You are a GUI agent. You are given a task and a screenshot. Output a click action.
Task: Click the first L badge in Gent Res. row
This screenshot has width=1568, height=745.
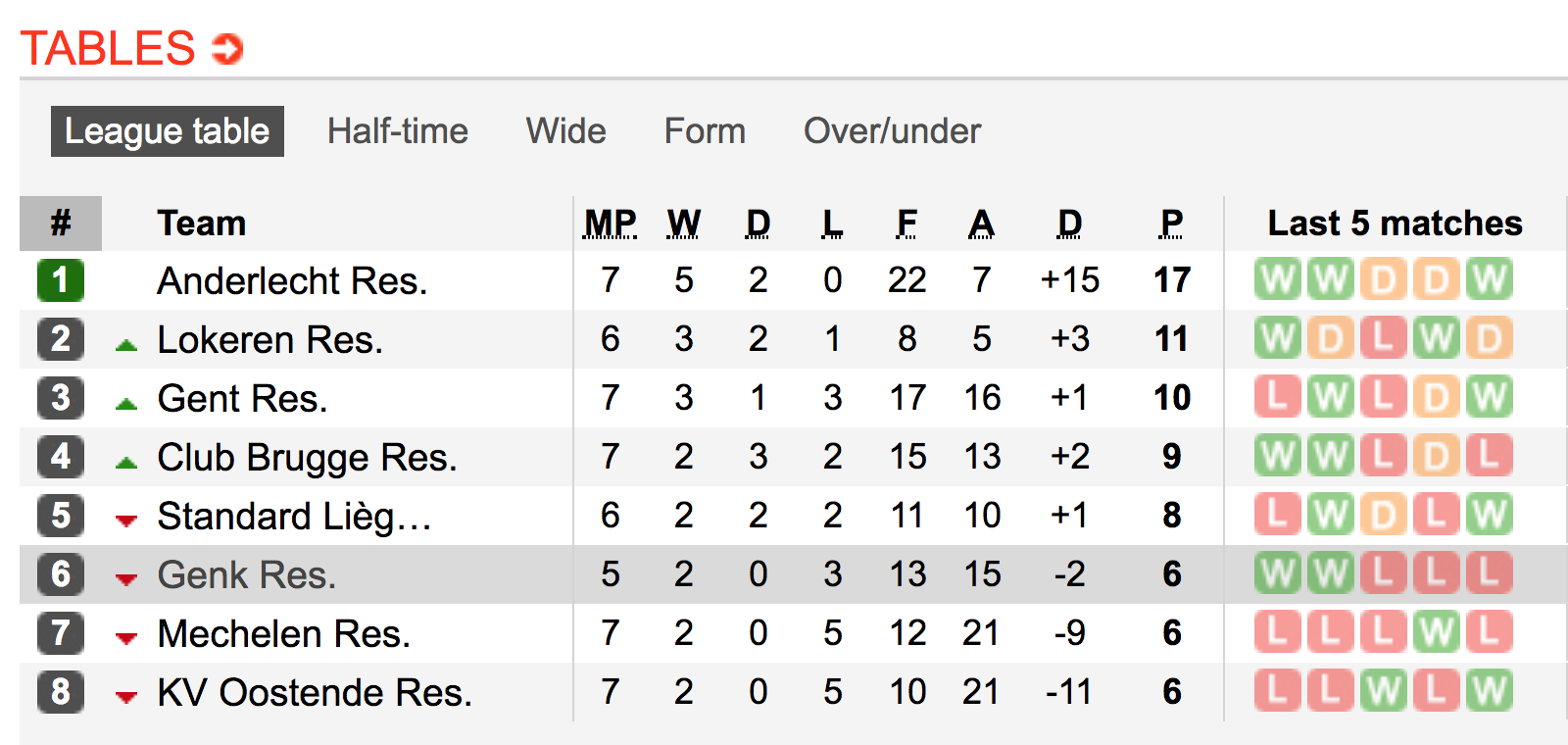click(1277, 397)
